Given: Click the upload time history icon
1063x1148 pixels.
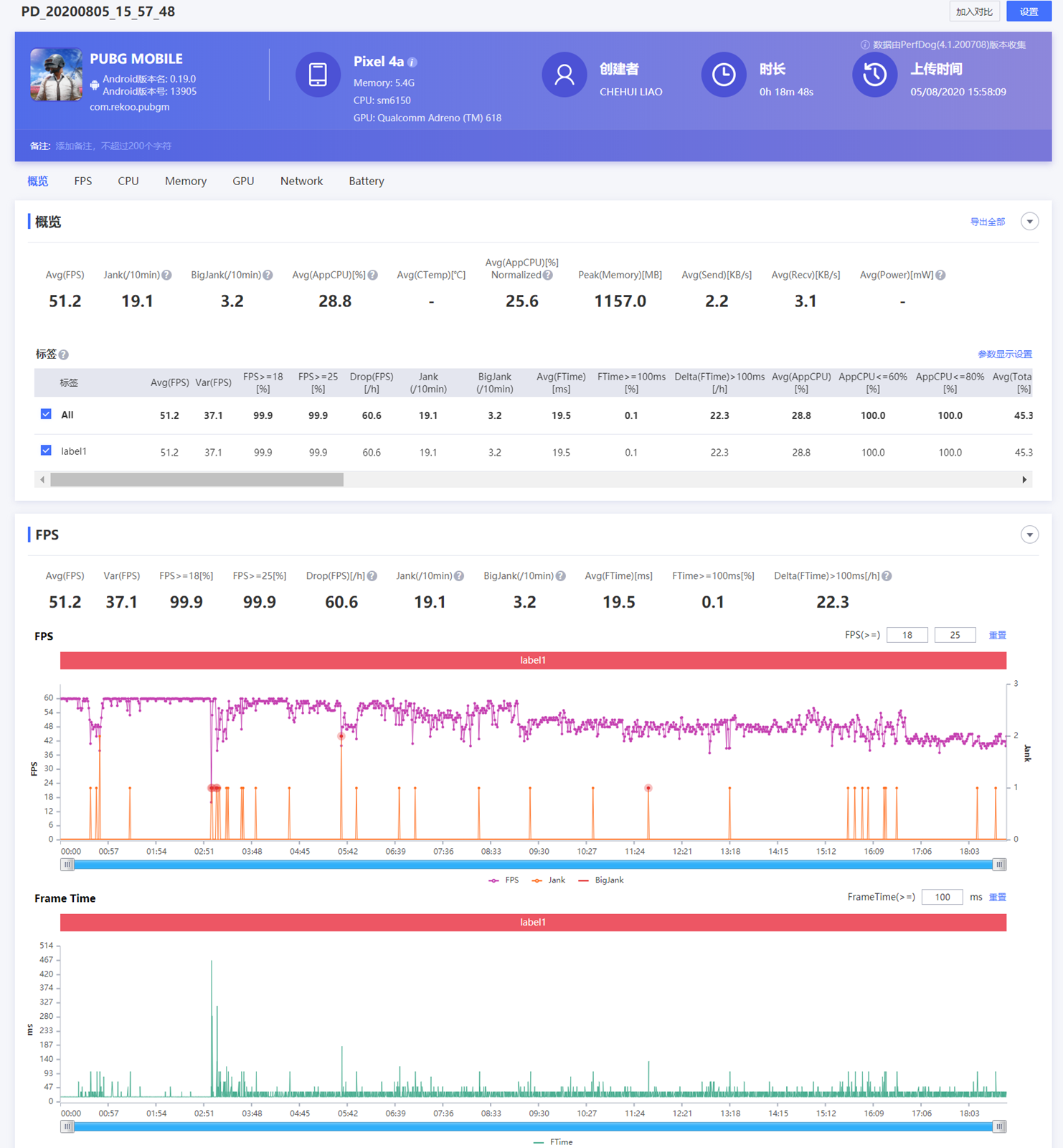Looking at the screenshot, I should point(874,75).
